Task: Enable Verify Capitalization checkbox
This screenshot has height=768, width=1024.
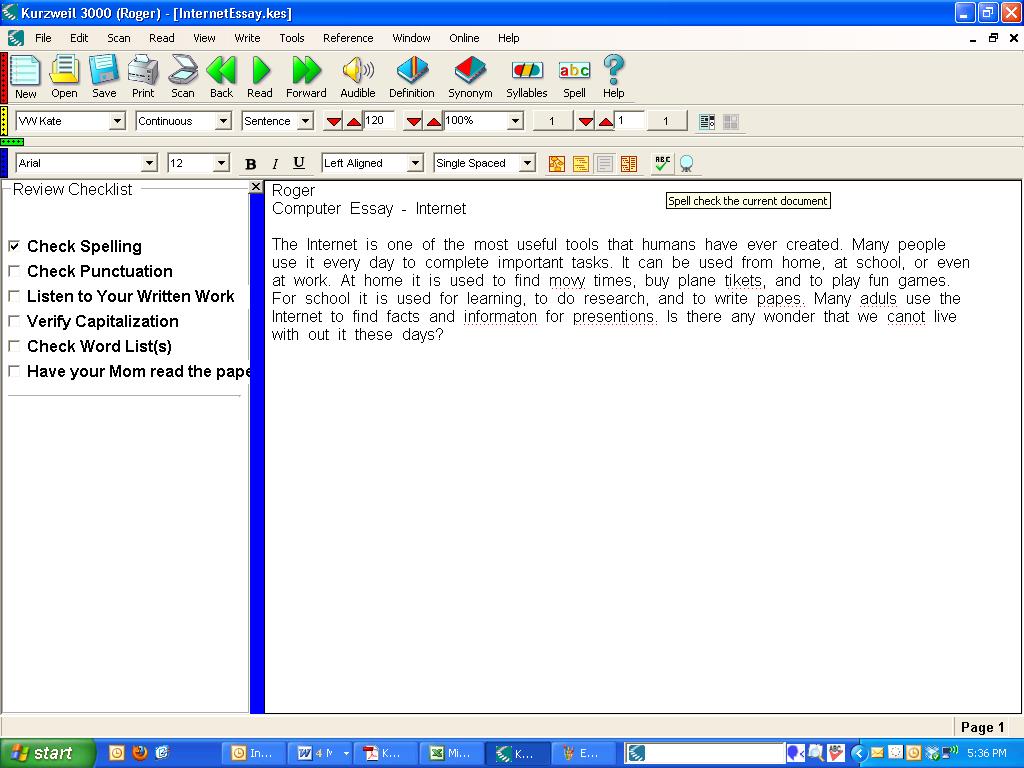Action: click(x=14, y=321)
